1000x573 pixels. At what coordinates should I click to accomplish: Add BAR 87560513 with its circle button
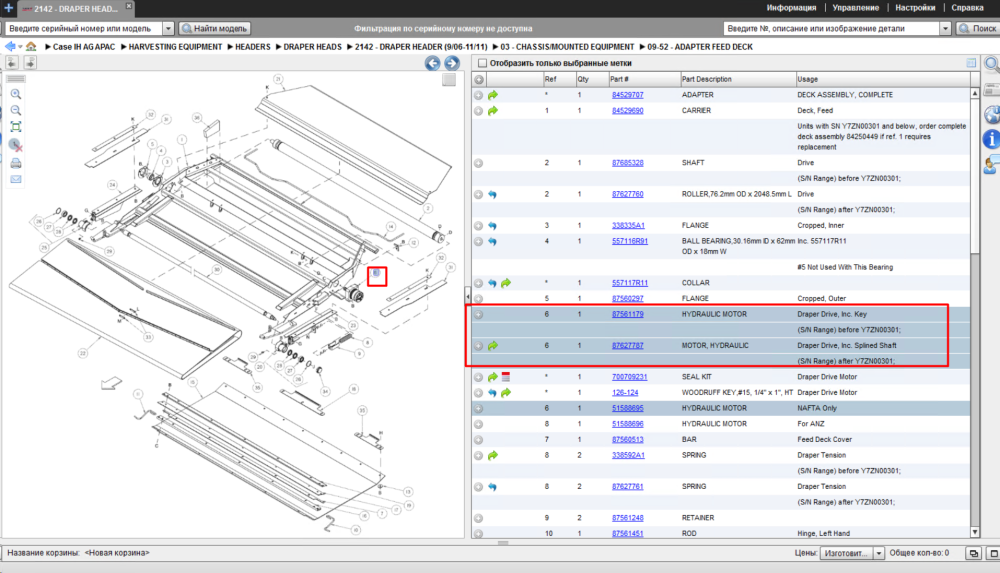point(478,440)
